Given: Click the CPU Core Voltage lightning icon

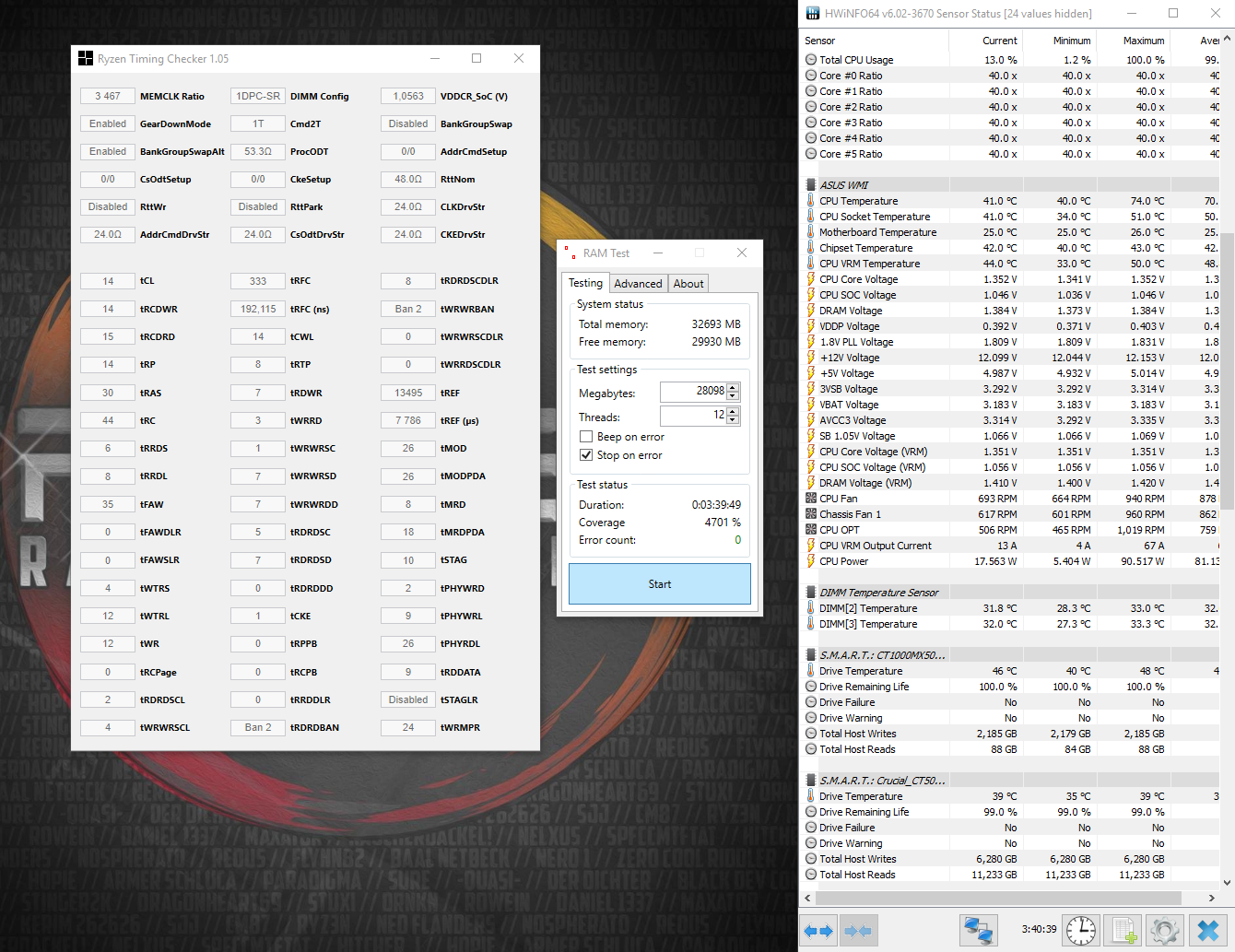Looking at the screenshot, I should [x=811, y=279].
